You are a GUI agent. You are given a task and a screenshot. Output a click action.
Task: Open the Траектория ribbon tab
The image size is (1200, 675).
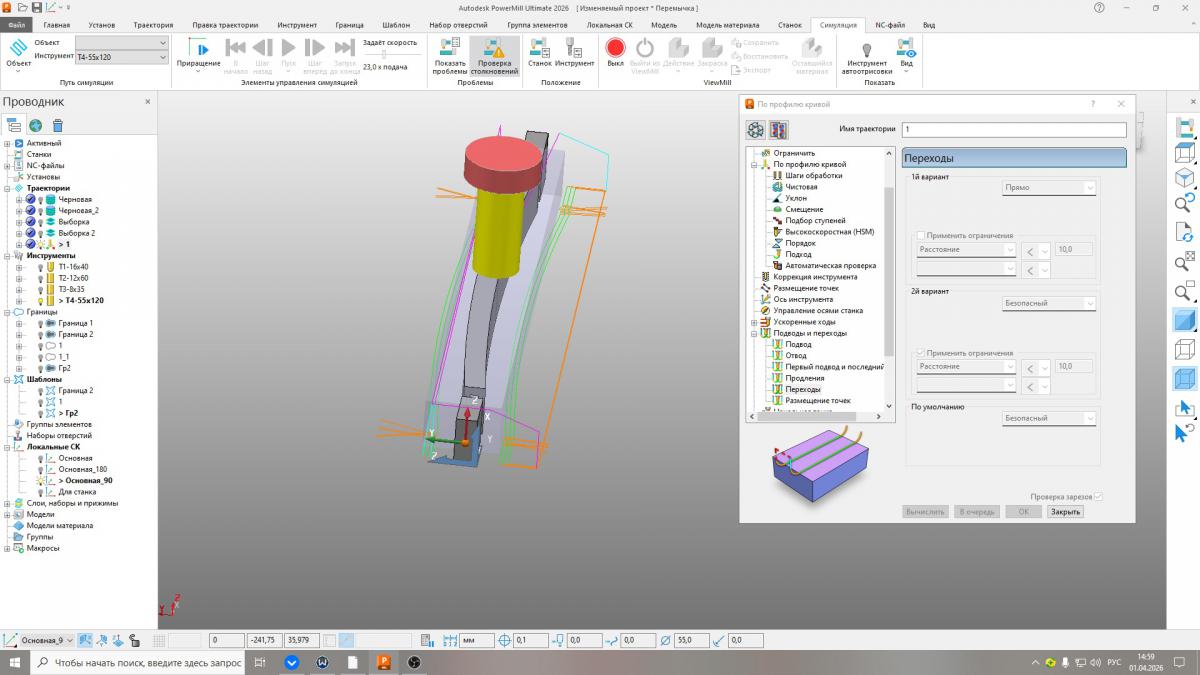pos(153,24)
